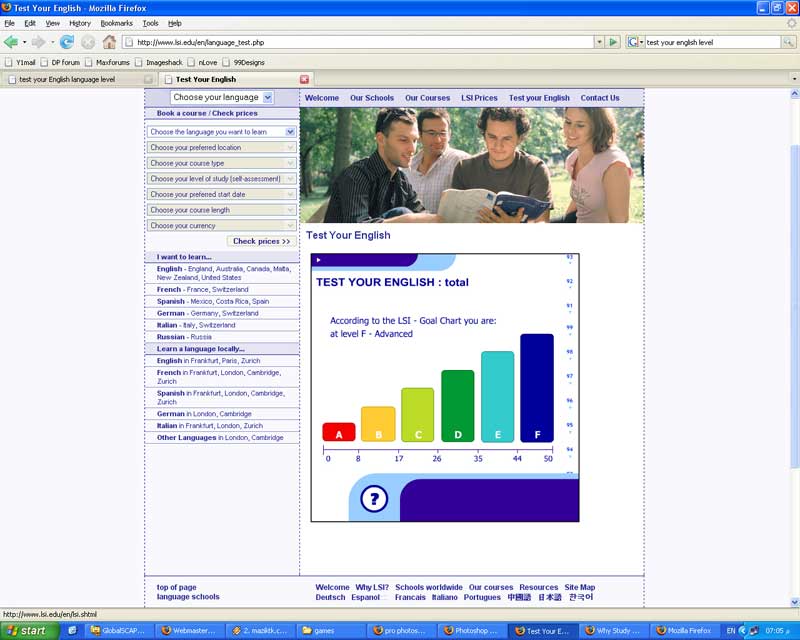Click the Our Schools navigation link
800x640 pixels.
372,98
